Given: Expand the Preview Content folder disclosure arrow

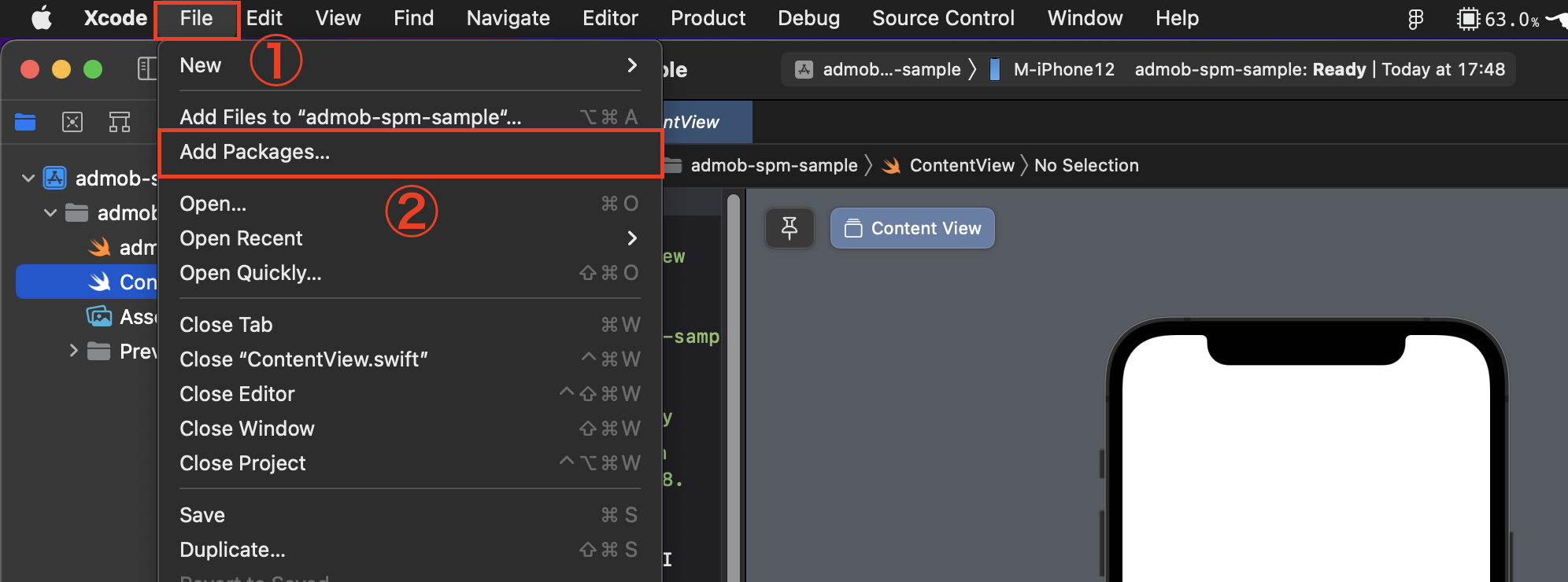Looking at the screenshot, I should click(74, 351).
